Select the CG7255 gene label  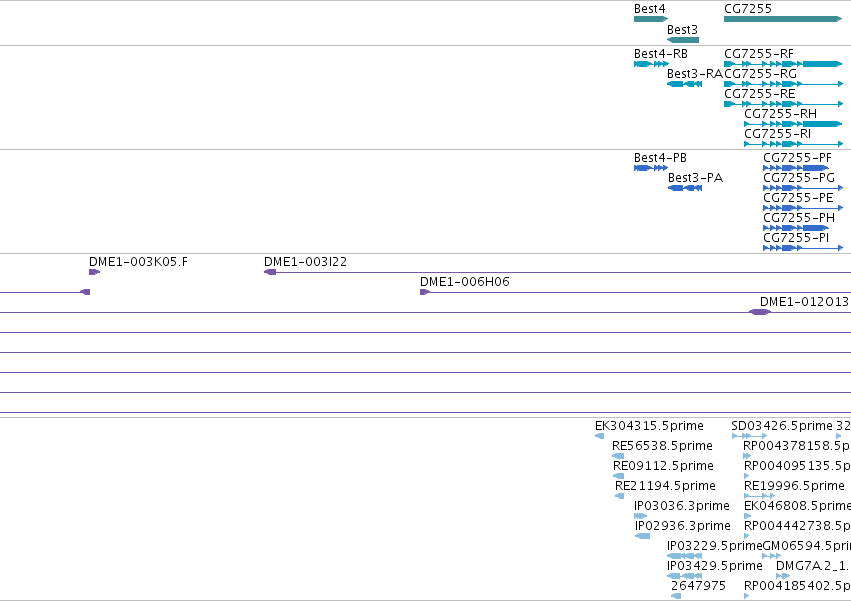[x=748, y=9]
